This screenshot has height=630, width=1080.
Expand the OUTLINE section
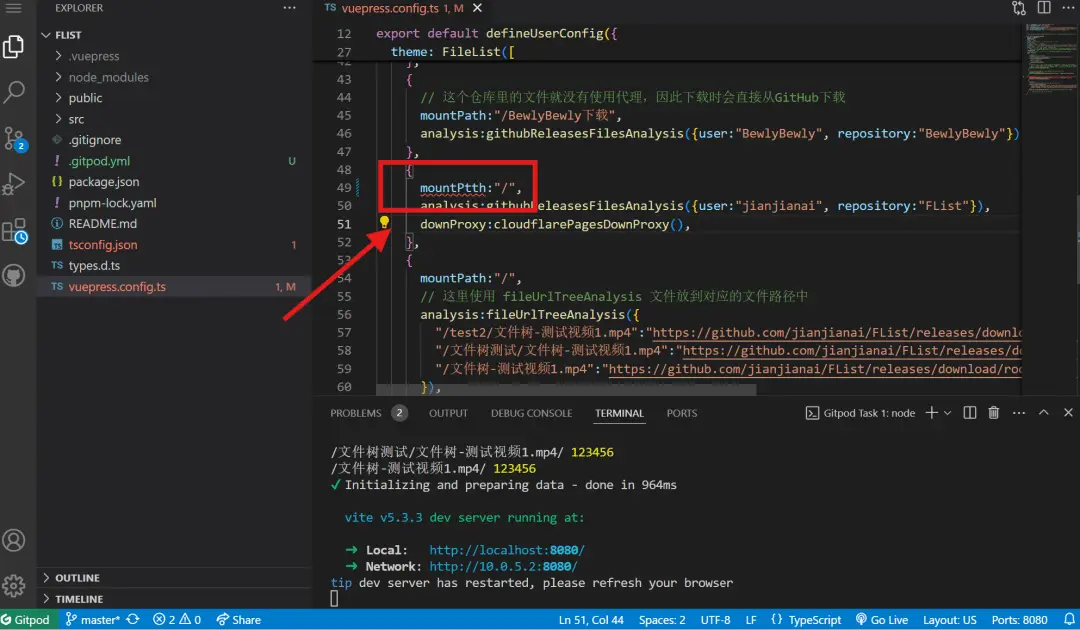click(x=77, y=578)
